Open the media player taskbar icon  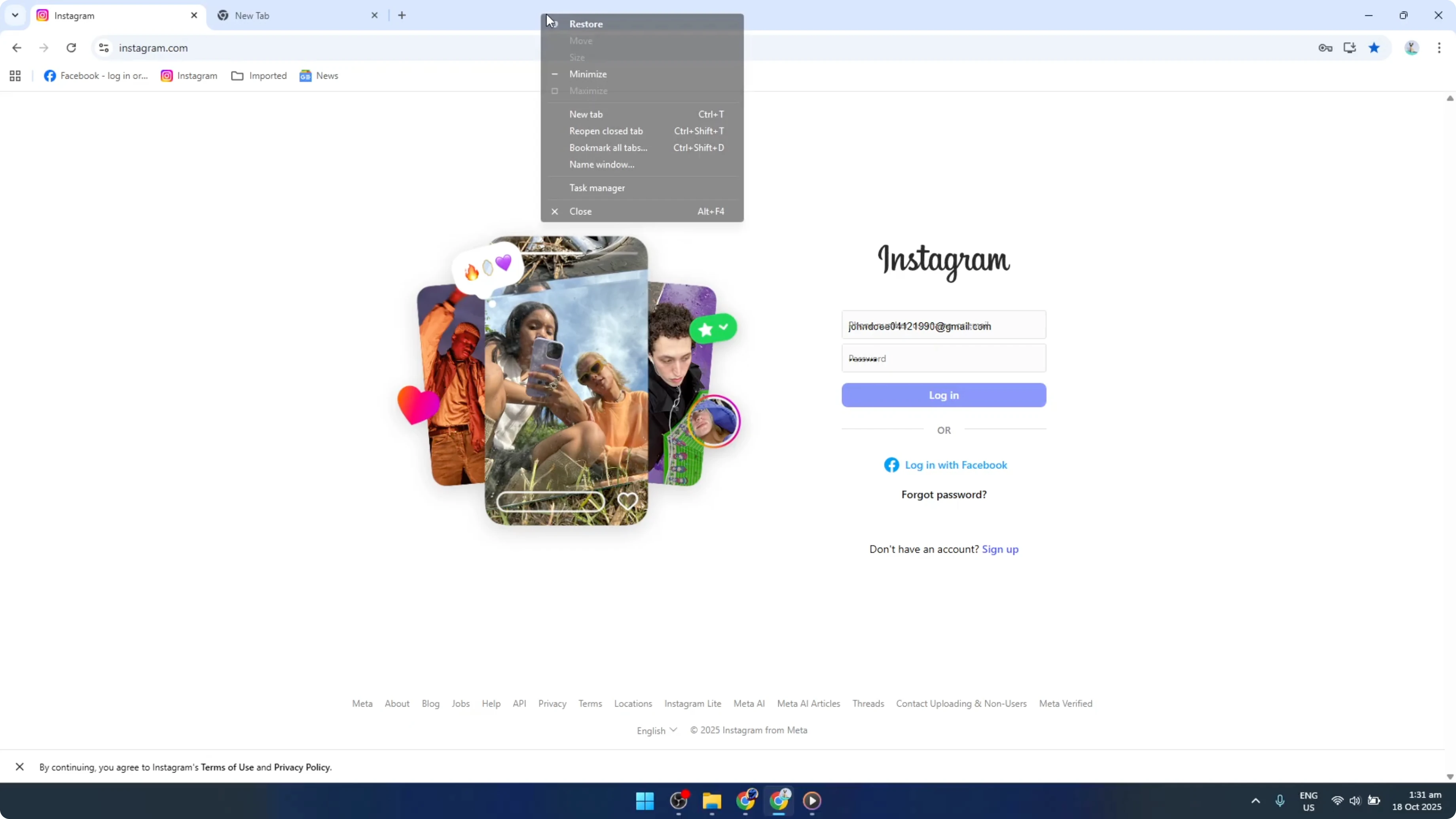pos(812,801)
